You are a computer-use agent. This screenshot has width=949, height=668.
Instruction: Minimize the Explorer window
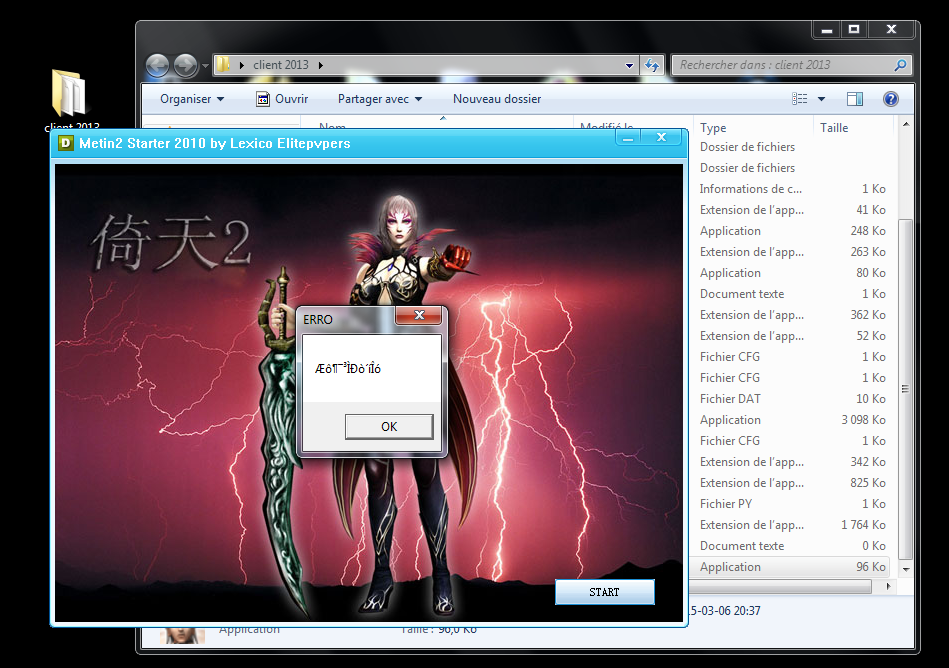(x=827, y=29)
